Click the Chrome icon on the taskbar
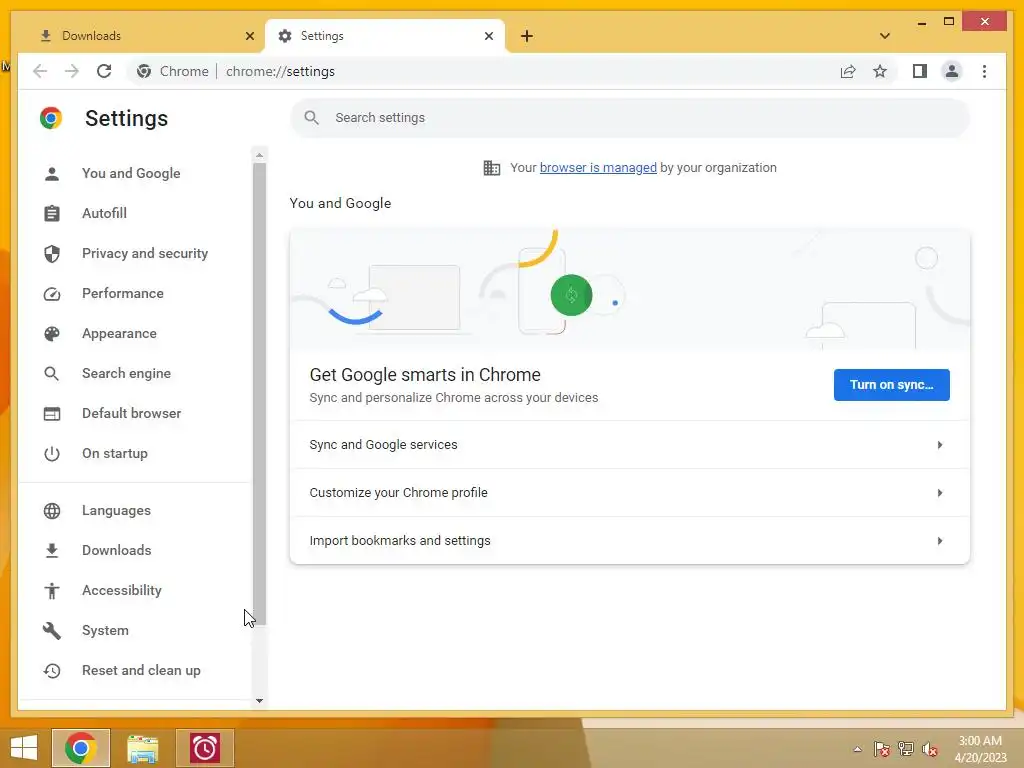Viewport: 1024px width, 768px height. (x=81, y=748)
